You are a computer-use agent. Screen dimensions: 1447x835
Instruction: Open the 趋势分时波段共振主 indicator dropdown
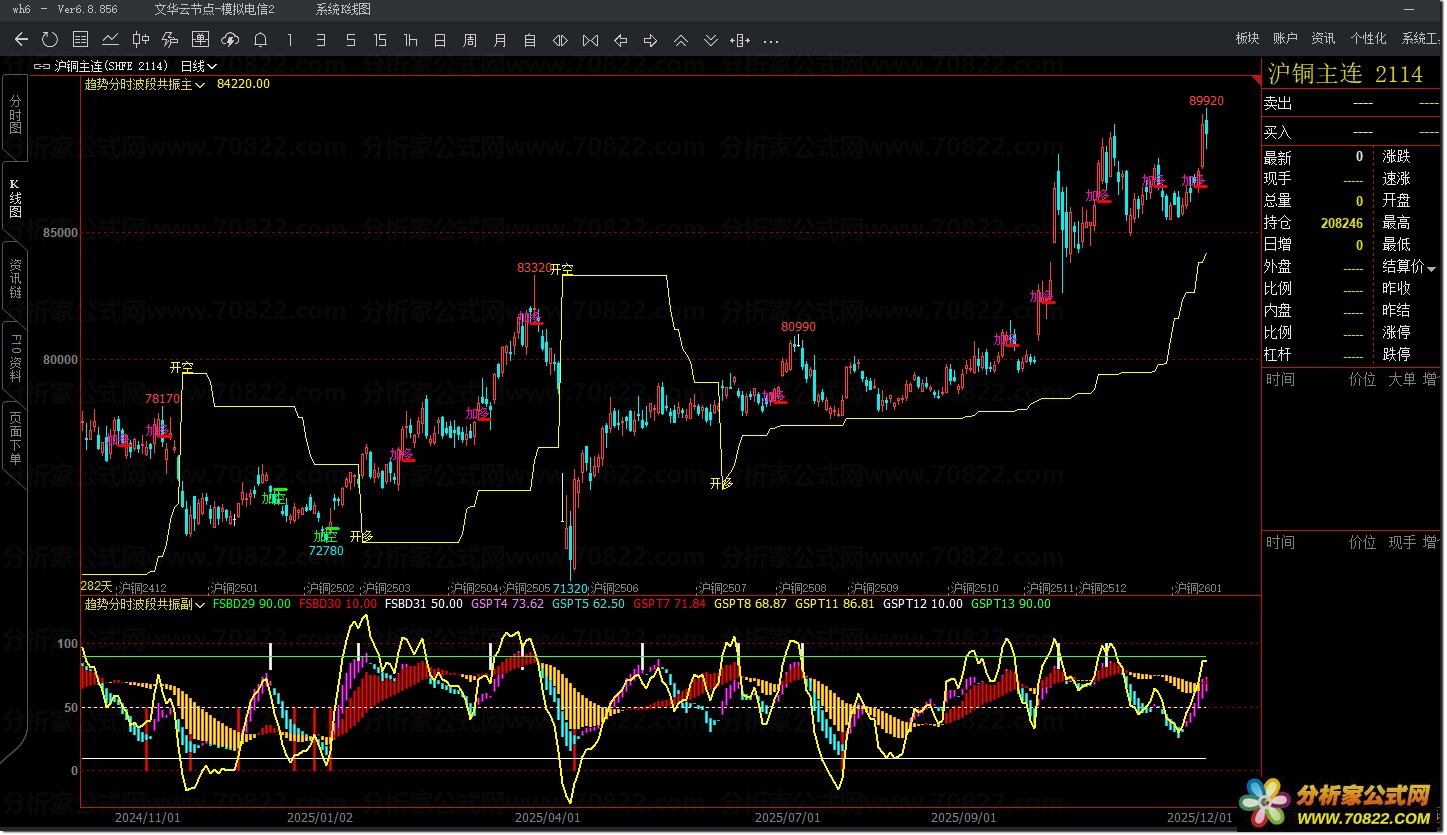(145, 85)
